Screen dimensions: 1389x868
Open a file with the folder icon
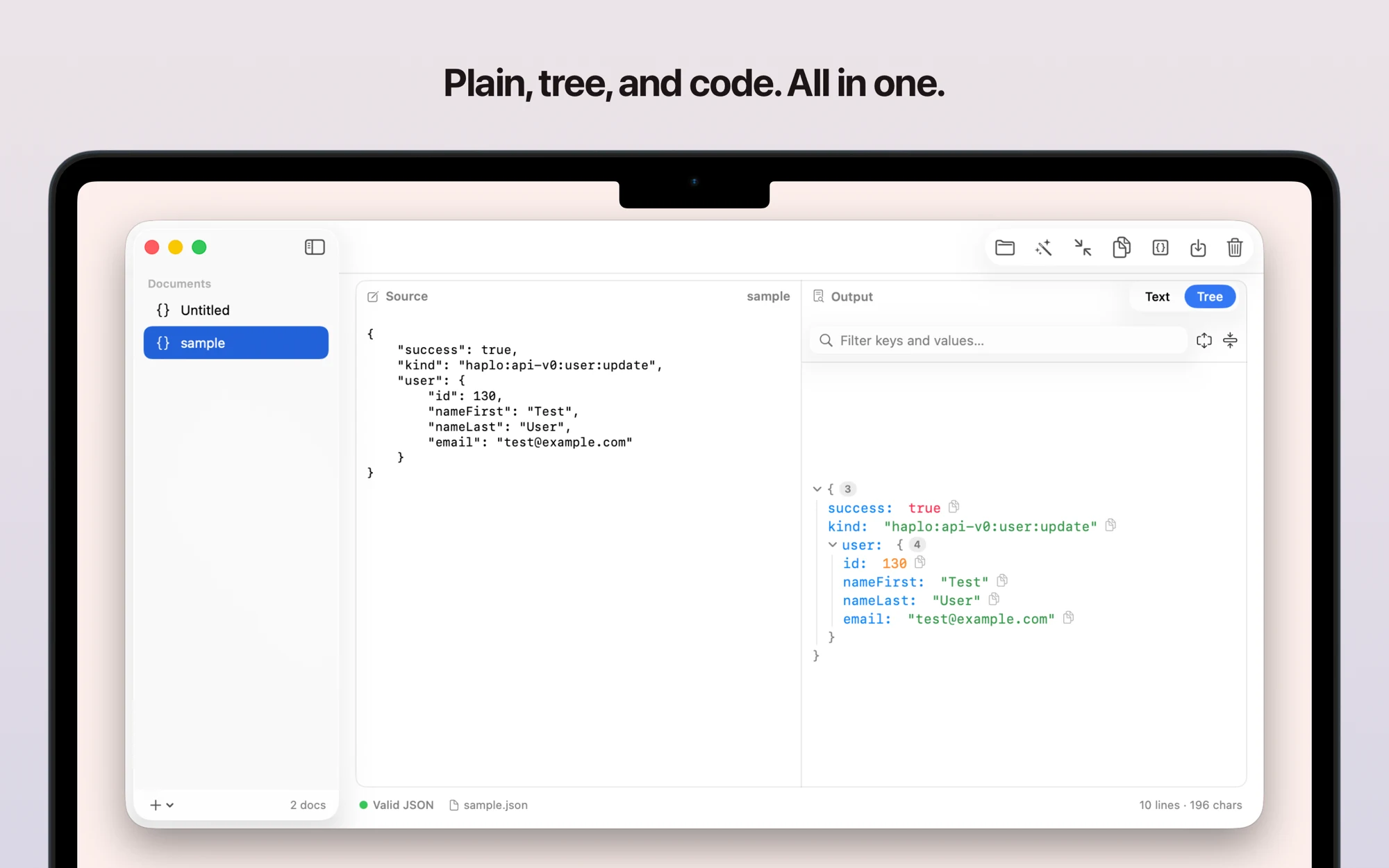tap(1005, 248)
